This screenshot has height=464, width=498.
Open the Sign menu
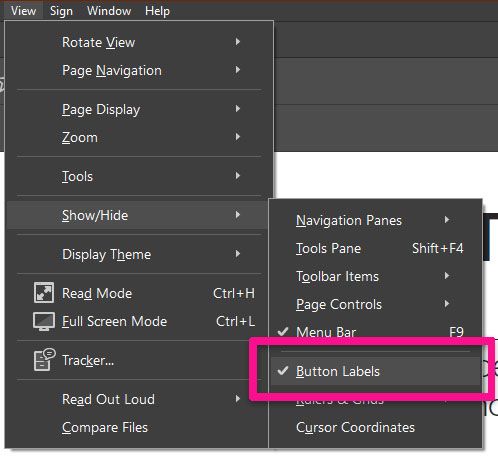click(61, 11)
